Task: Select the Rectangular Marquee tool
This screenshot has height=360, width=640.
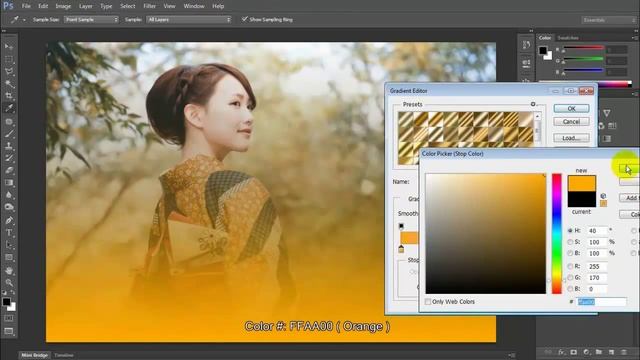Action: click(9, 60)
